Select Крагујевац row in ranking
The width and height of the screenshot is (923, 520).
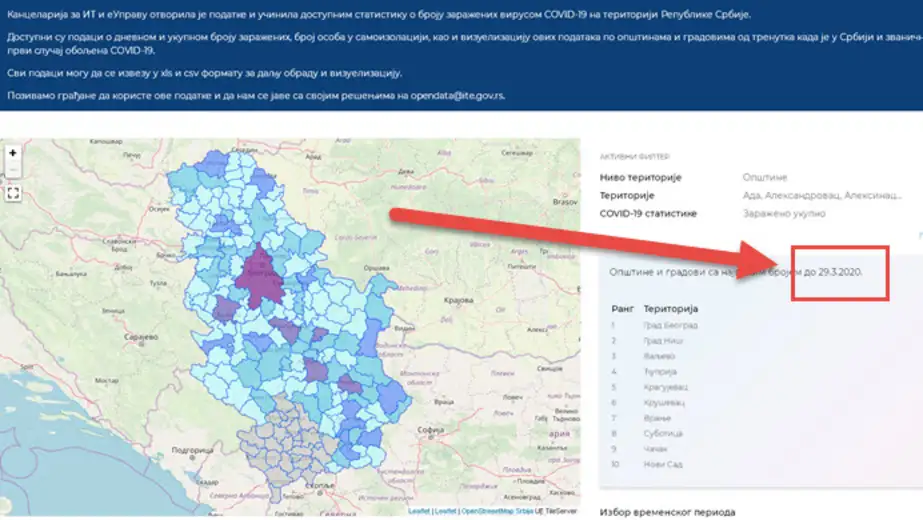coord(666,387)
